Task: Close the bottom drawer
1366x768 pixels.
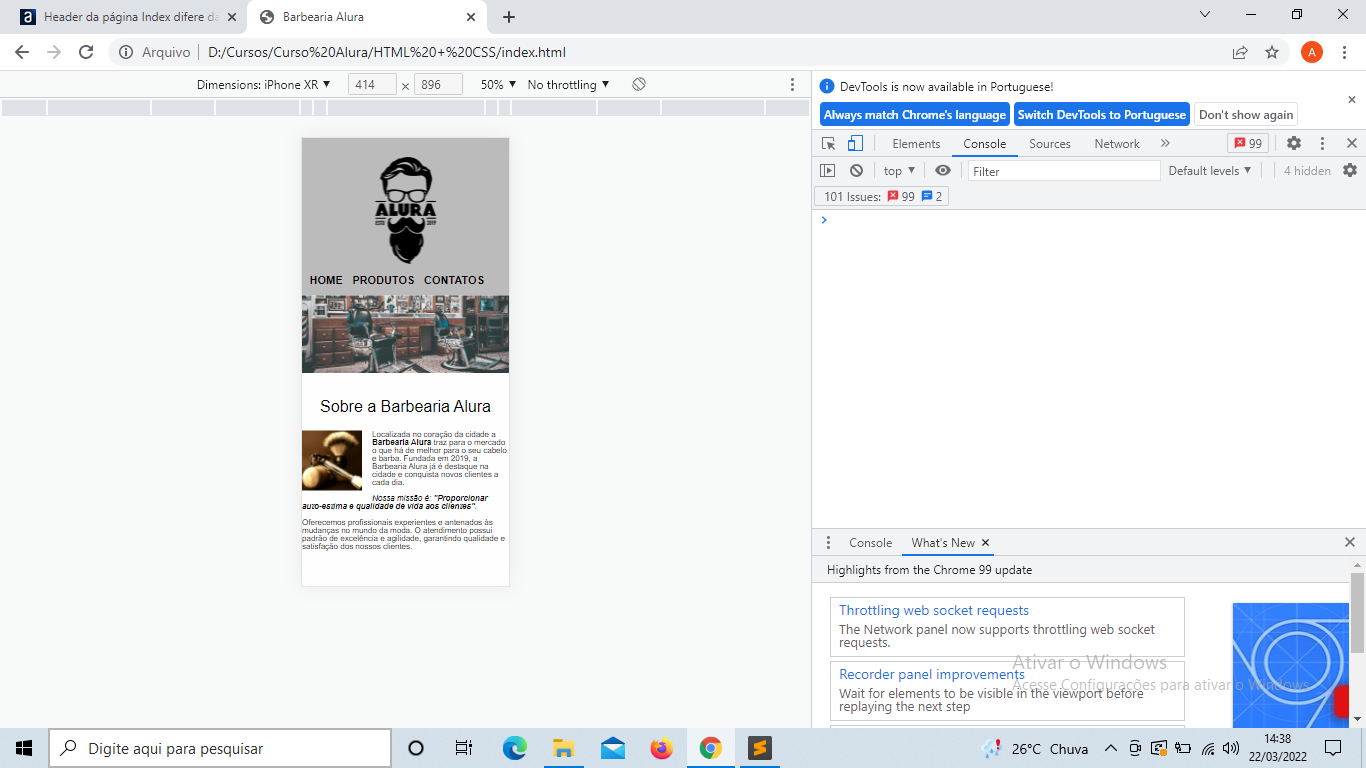Action: point(1350,542)
